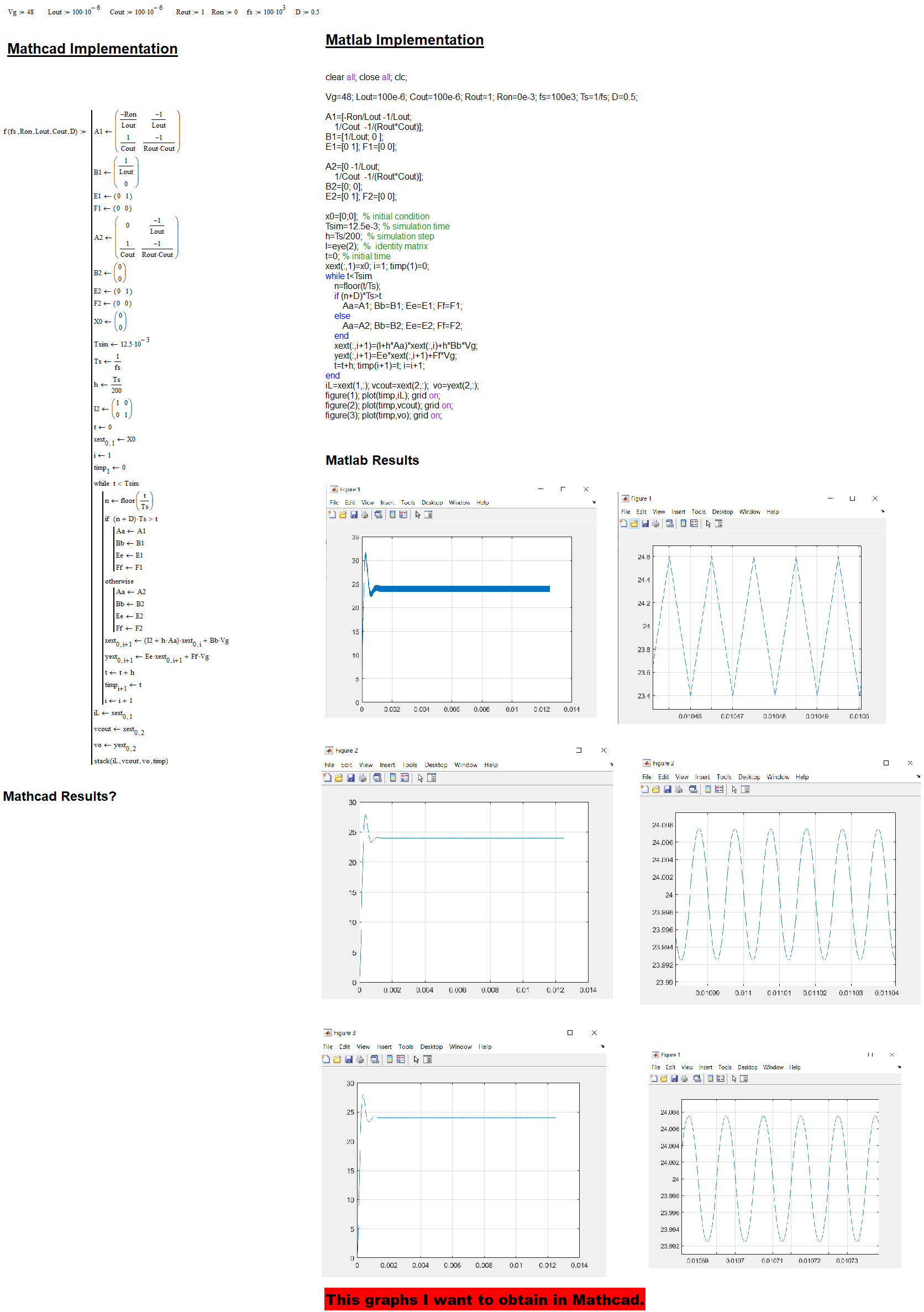Click New Figure icon in full-view Figure 1
924x1312 pixels.
pos(332,515)
